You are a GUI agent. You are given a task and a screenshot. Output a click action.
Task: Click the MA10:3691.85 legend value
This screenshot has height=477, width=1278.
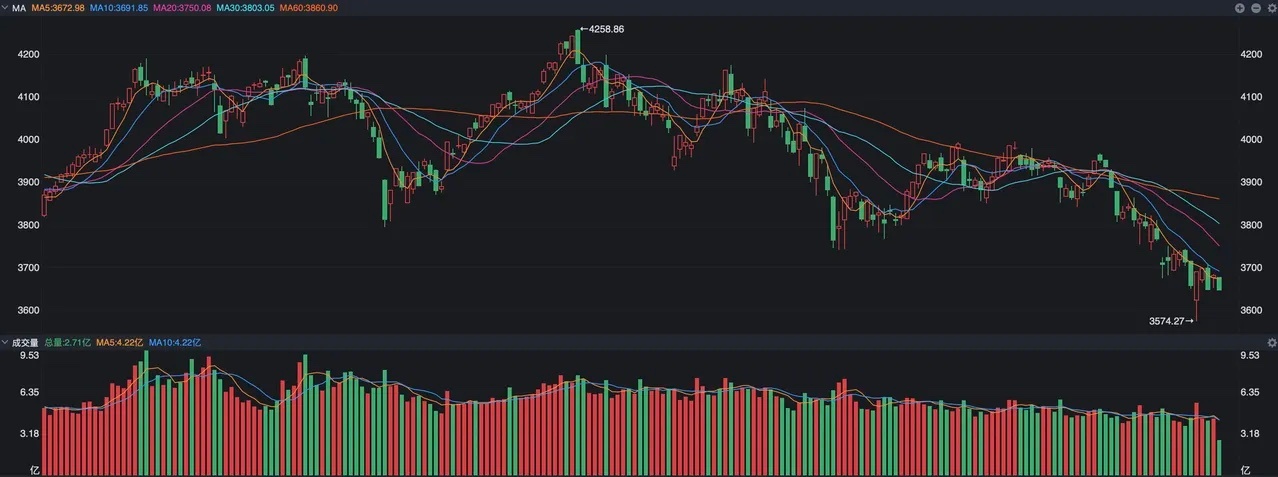(121, 8)
